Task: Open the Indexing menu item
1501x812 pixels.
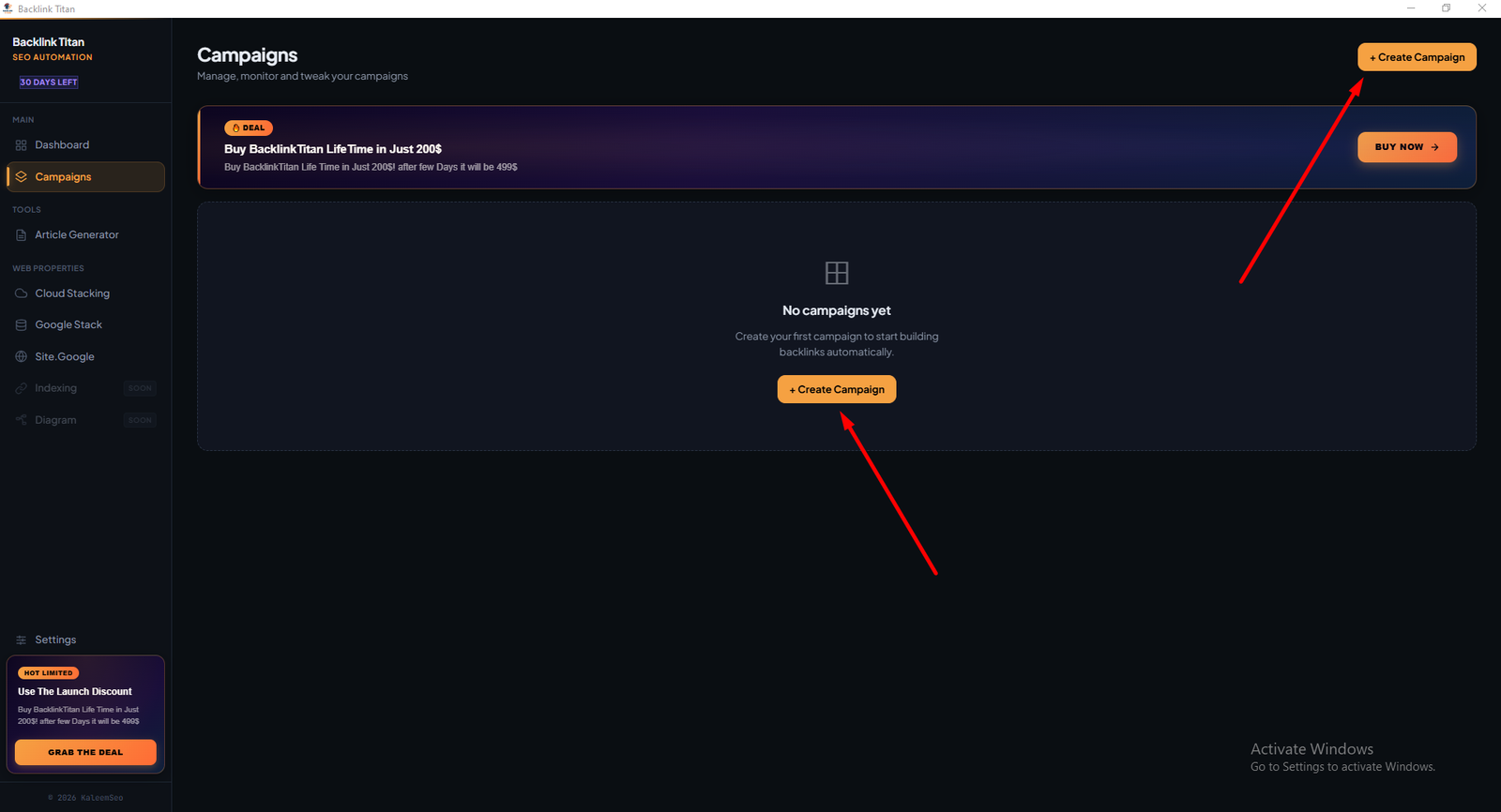Action: tap(85, 388)
